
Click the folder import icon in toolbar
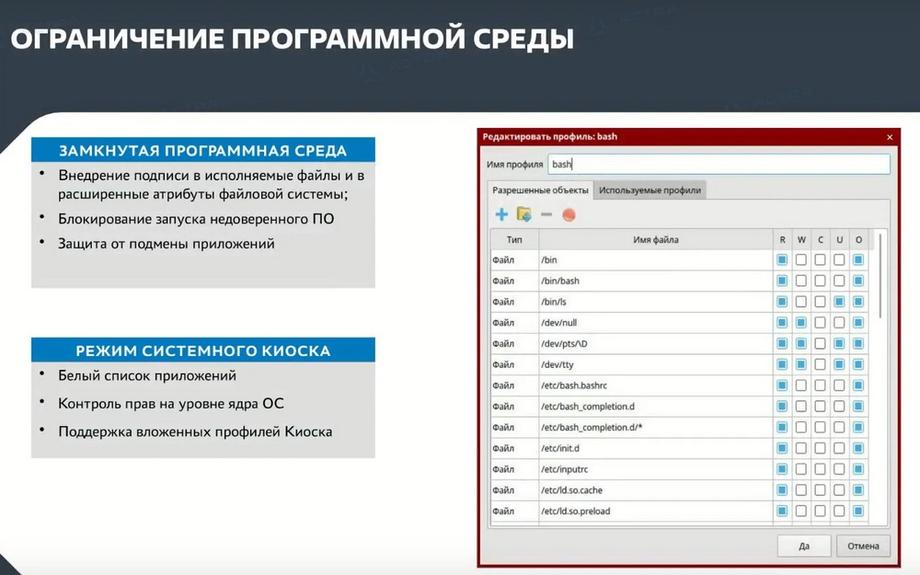pyautogui.click(x=524, y=215)
